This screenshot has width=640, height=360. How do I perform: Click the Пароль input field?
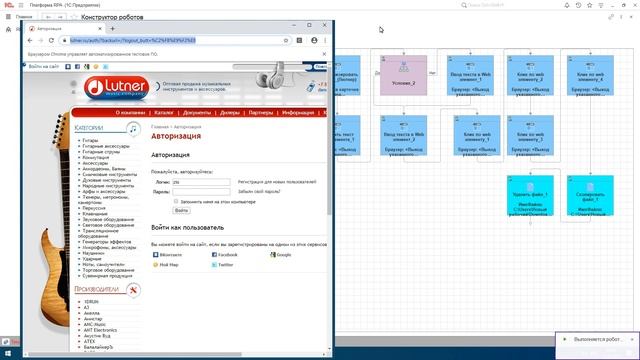click(x=201, y=191)
